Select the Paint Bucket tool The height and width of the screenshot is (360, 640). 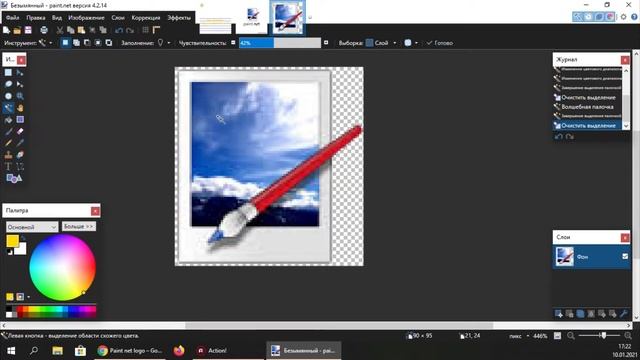(x=8, y=120)
